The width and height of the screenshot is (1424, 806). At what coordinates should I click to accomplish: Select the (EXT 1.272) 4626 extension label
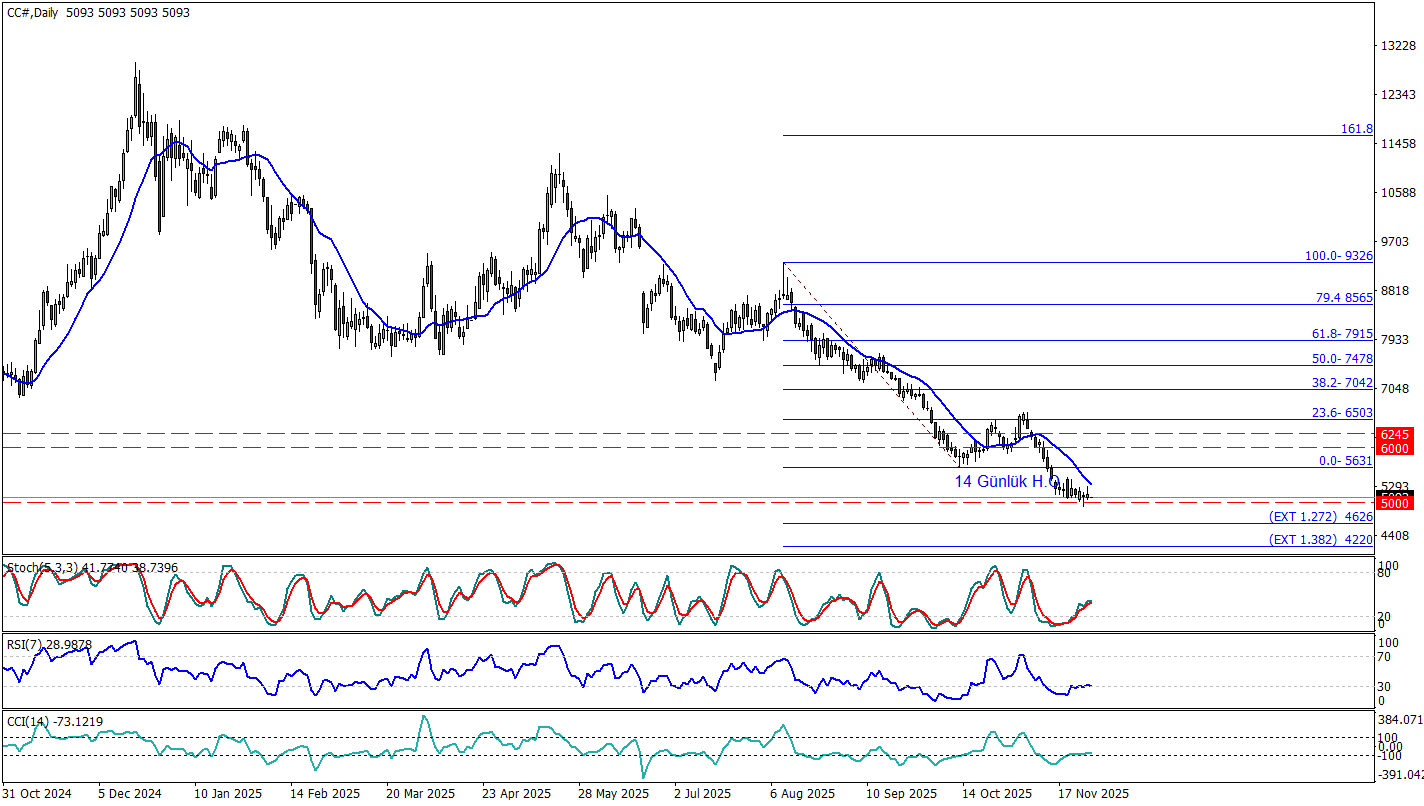click(x=1320, y=517)
